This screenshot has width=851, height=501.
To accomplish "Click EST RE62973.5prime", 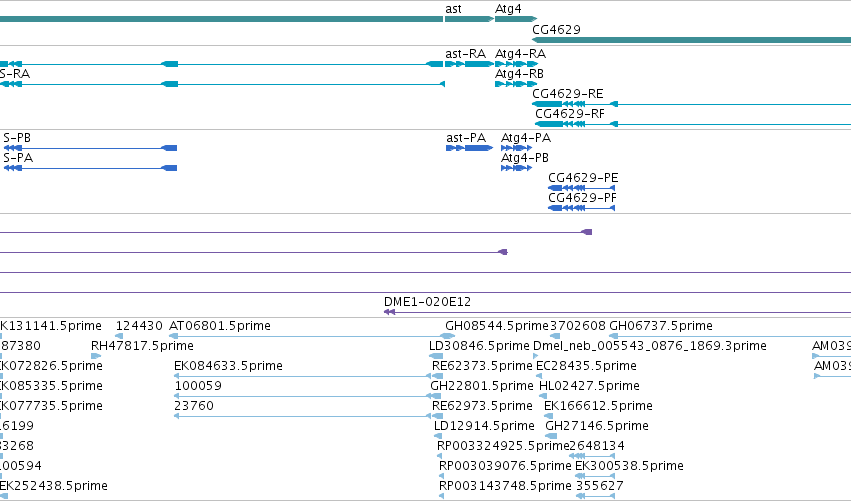I will (482, 406).
